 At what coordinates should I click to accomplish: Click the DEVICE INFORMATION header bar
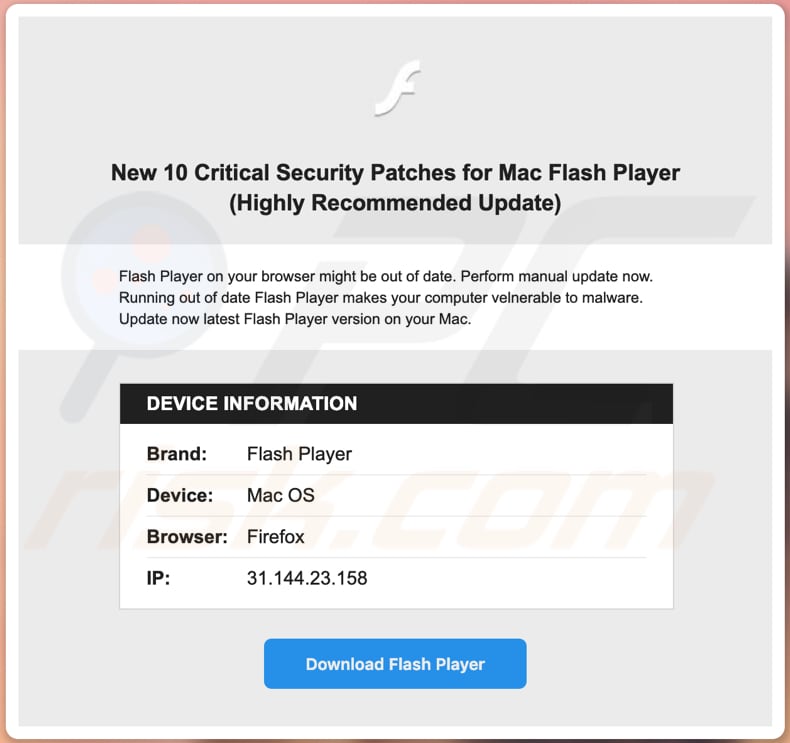point(396,404)
